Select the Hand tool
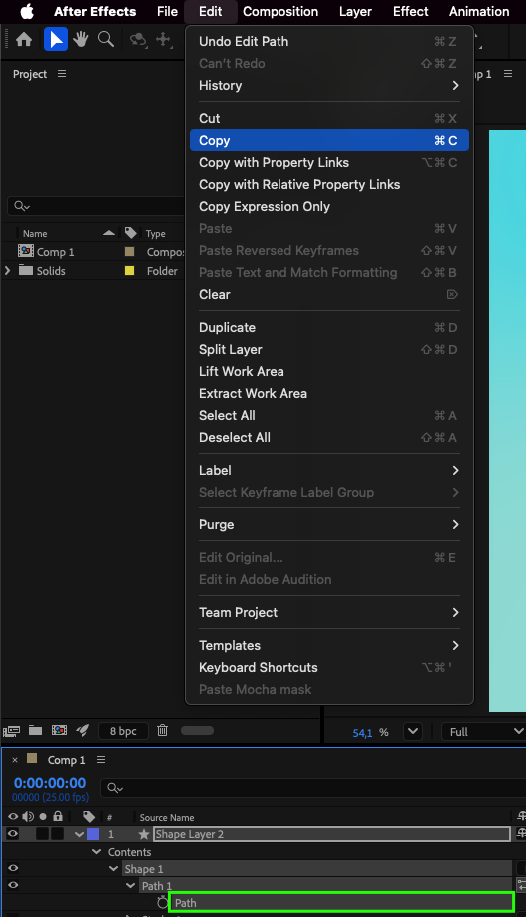The image size is (526, 917). pyautogui.click(x=81, y=39)
